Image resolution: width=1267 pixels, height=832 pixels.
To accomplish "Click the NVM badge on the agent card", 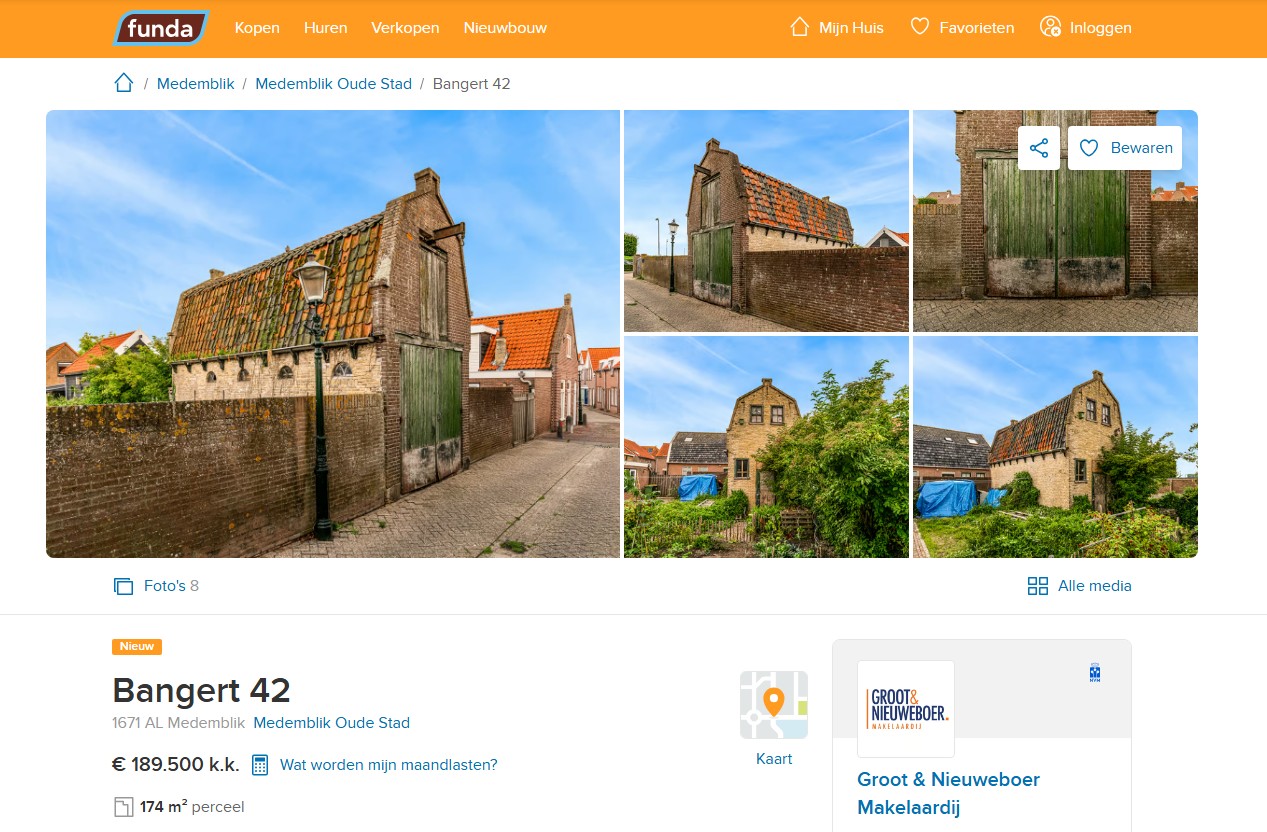I will 1094,673.
